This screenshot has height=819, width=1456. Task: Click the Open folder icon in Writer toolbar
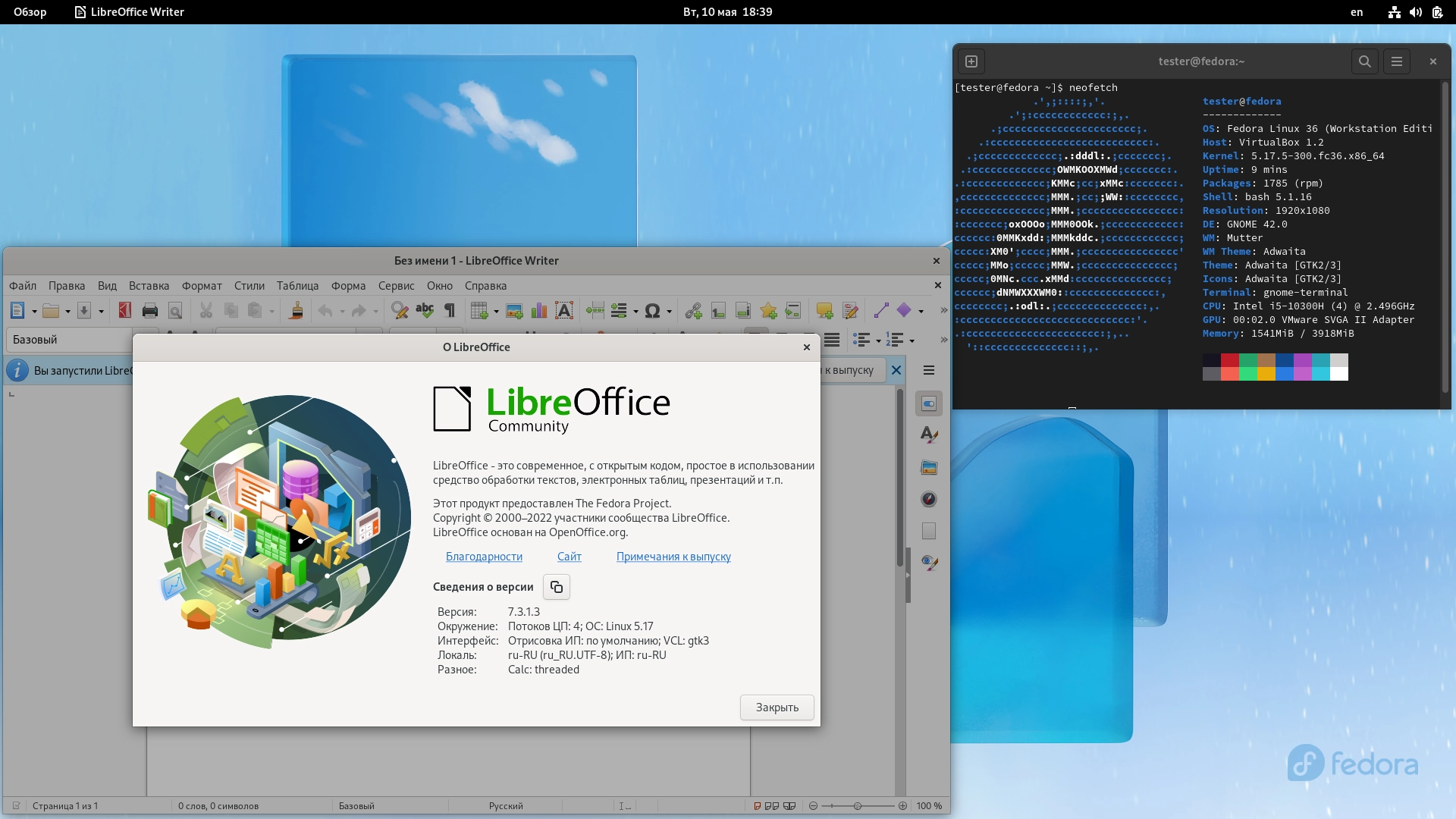click(x=51, y=311)
